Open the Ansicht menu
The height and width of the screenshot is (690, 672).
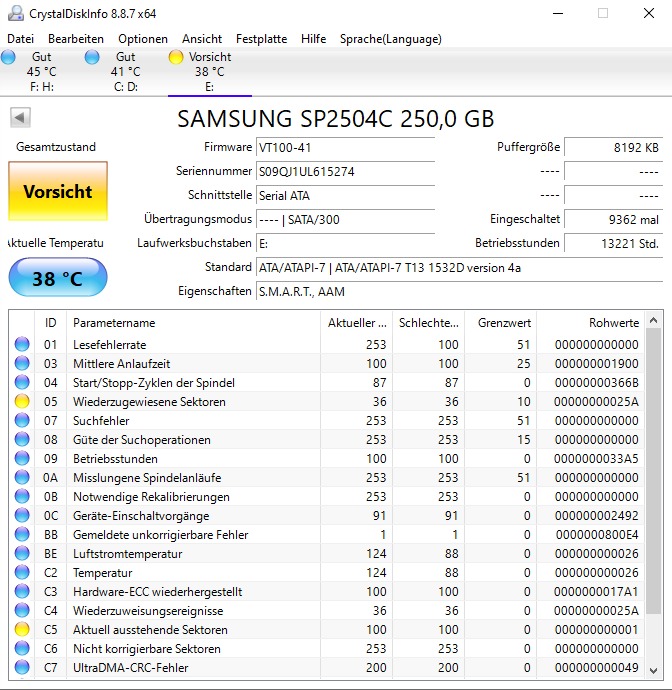click(x=202, y=39)
